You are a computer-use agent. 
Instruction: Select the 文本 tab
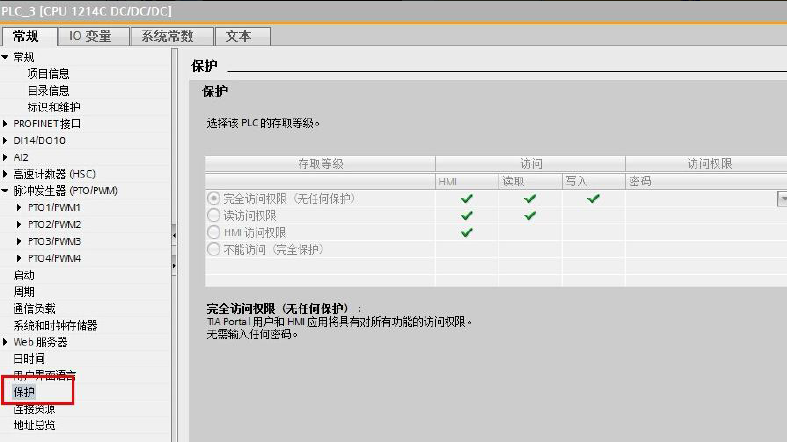click(x=238, y=36)
